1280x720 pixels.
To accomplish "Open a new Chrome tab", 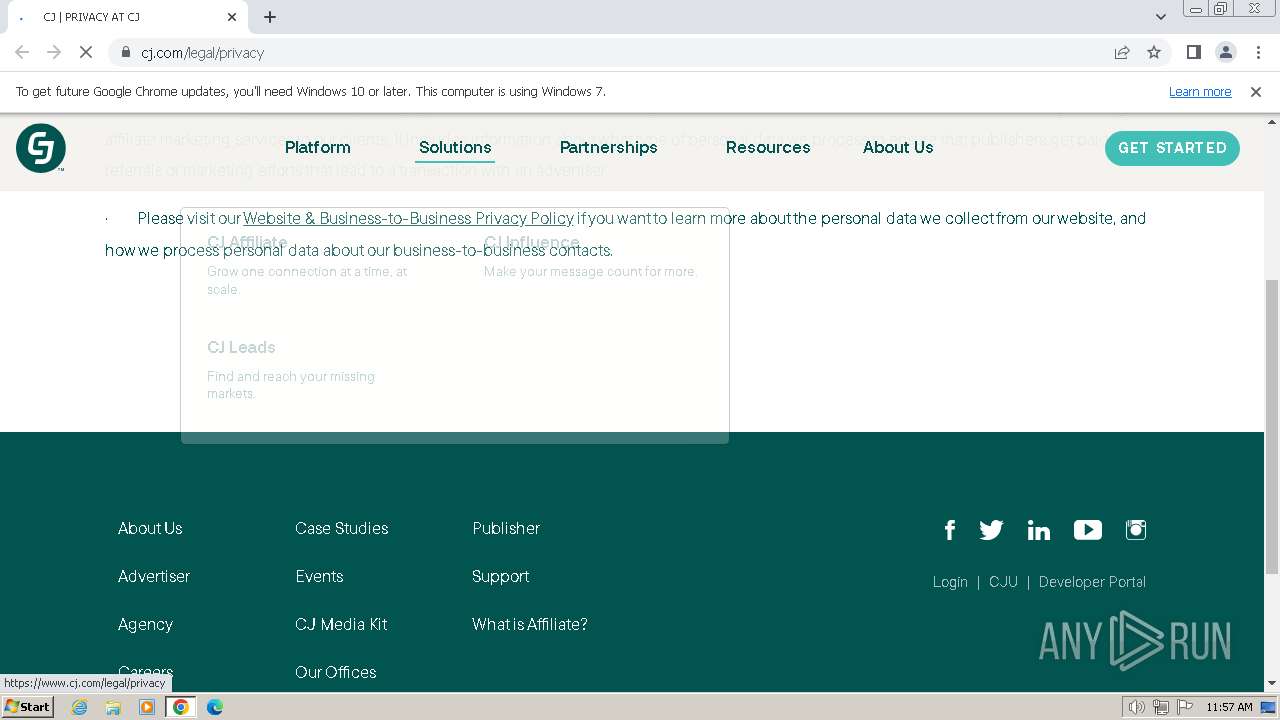I will tap(270, 17).
